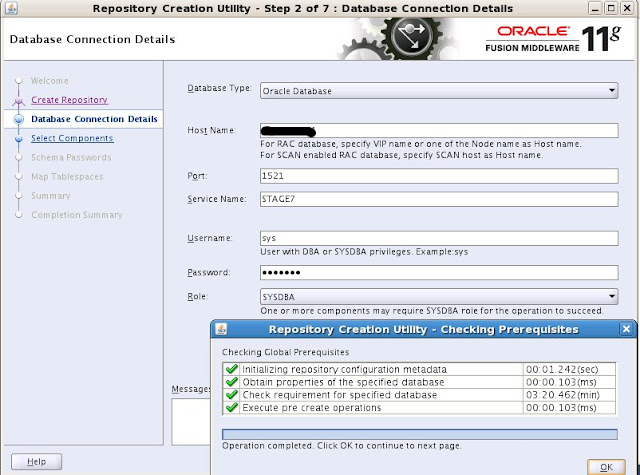This screenshot has height=475, width=640.
Task: Click OK to continue to next page
Action: 606,467
